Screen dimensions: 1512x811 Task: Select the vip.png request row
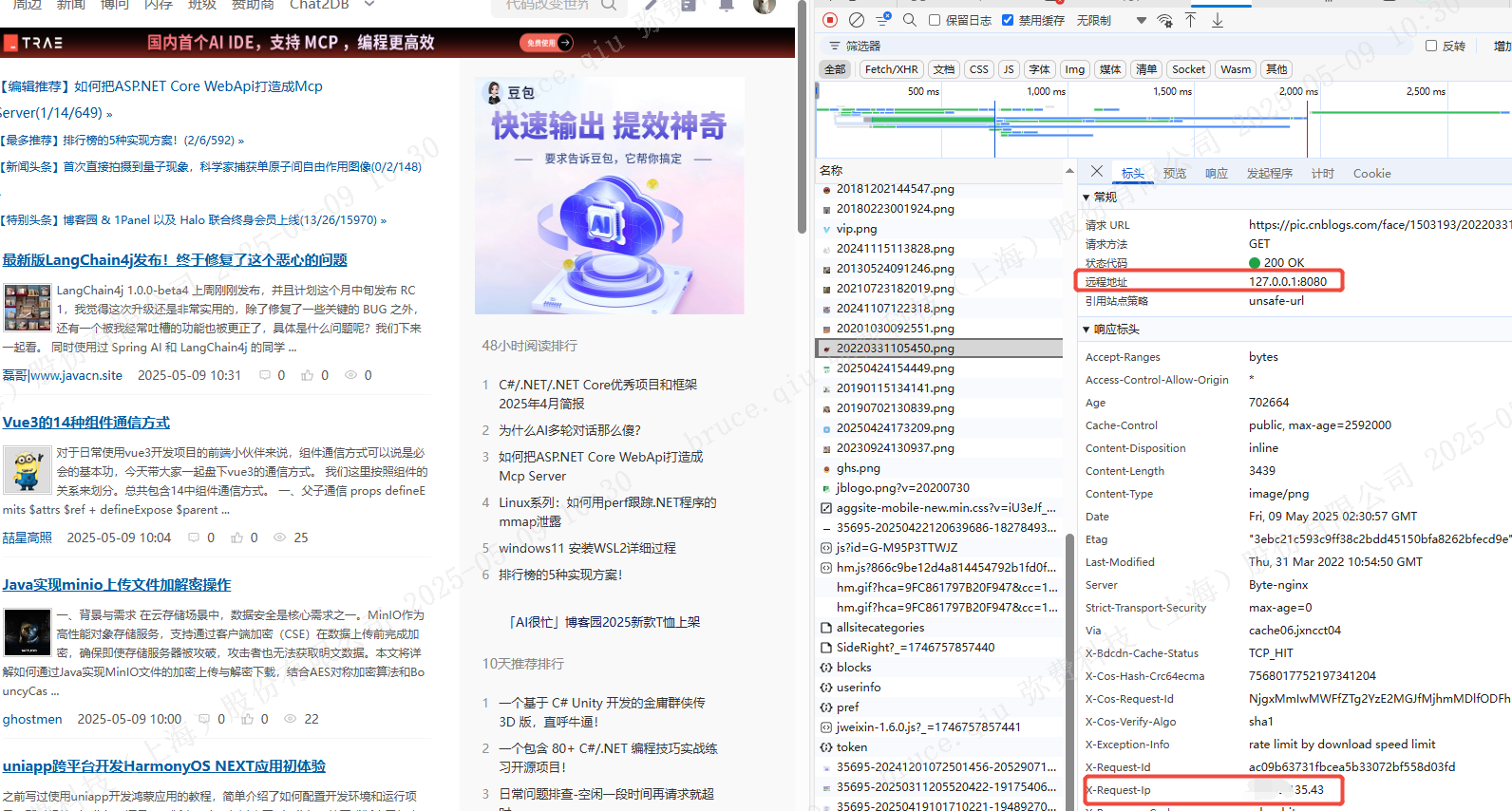tap(857, 229)
